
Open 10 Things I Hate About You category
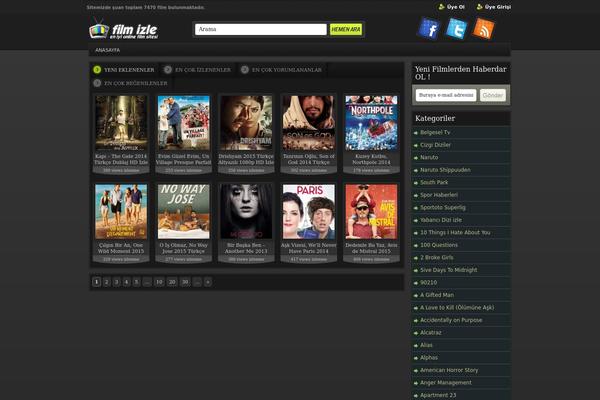(x=455, y=232)
